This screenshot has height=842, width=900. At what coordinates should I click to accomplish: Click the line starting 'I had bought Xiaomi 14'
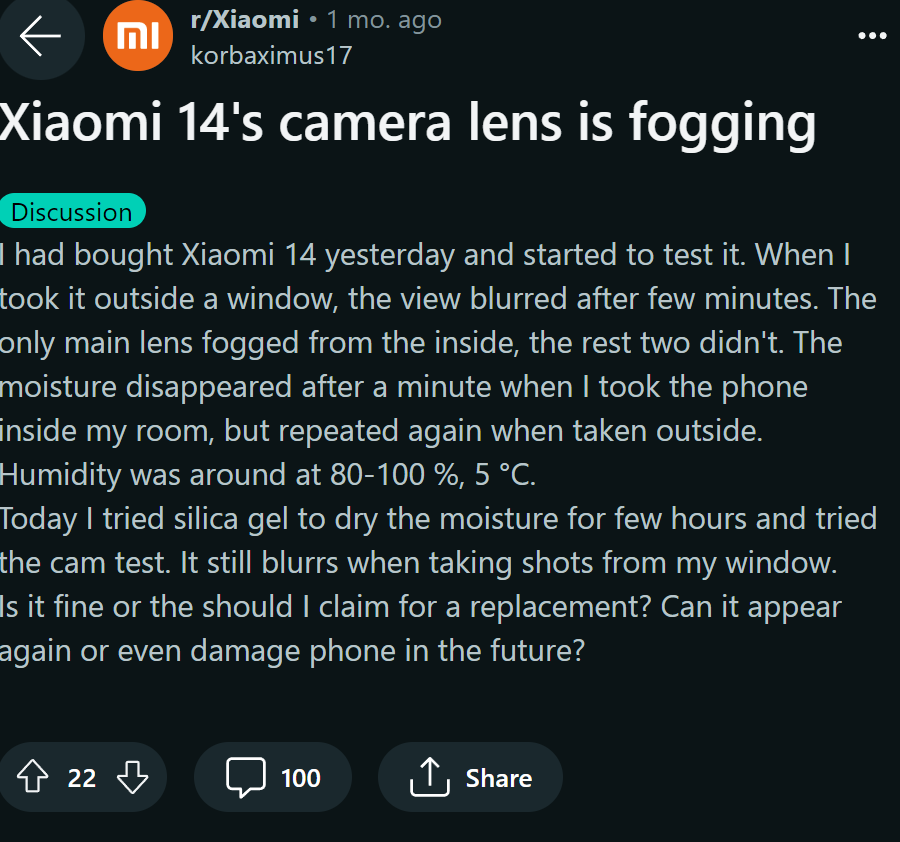(425, 255)
